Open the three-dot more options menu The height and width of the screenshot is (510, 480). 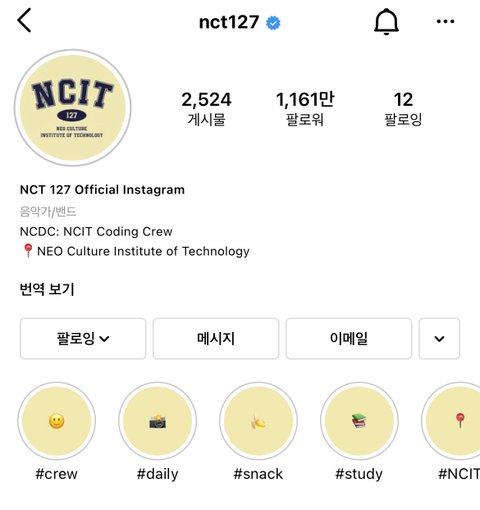pyautogui.click(x=445, y=22)
